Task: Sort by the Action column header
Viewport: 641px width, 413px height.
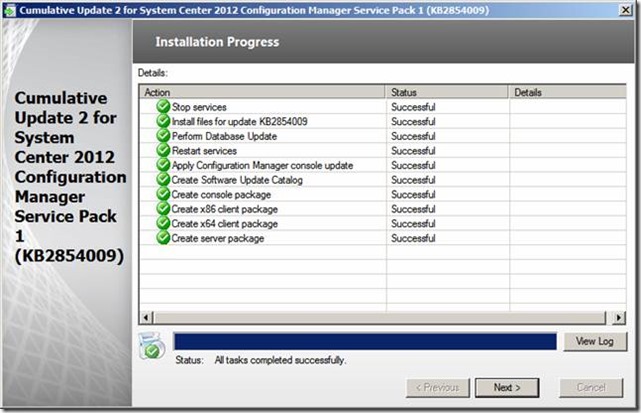Action: click(x=262, y=92)
